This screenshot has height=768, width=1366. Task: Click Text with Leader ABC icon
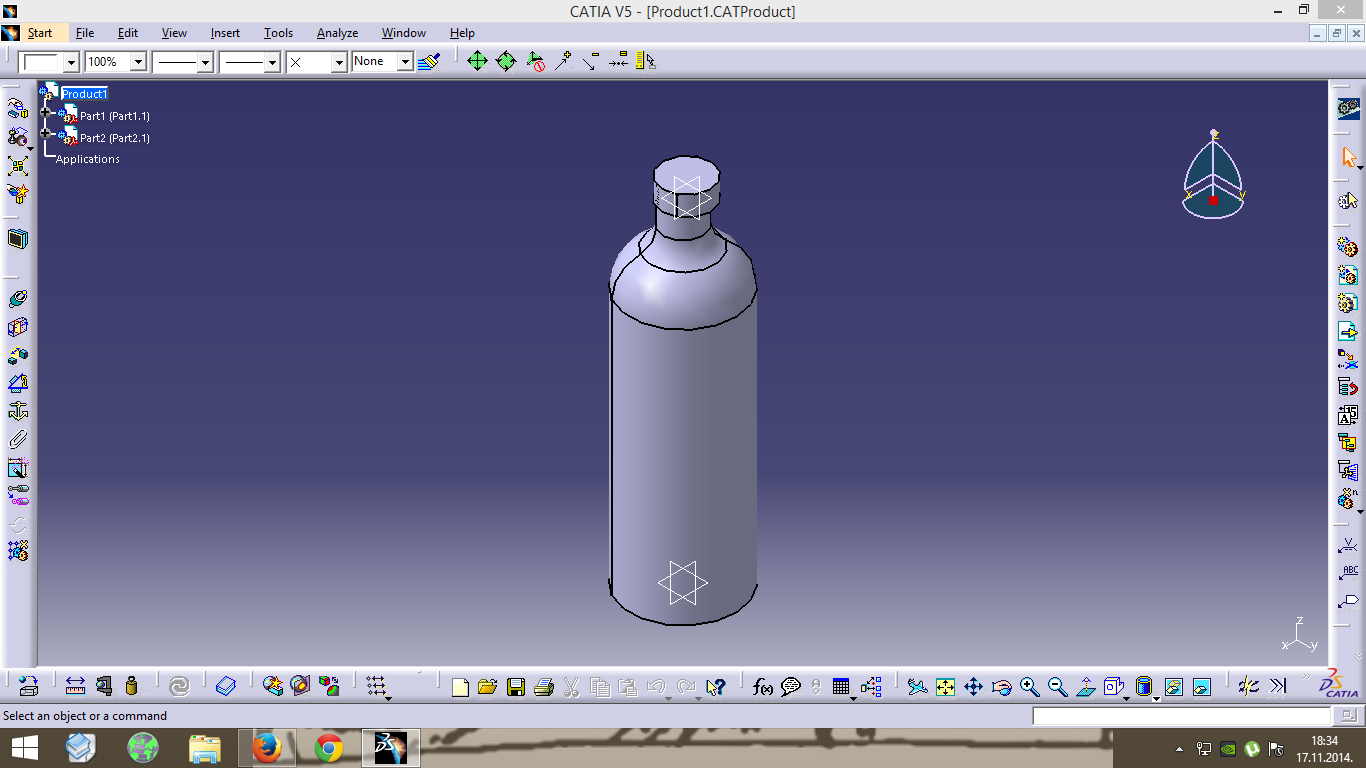click(x=1349, y=573)
